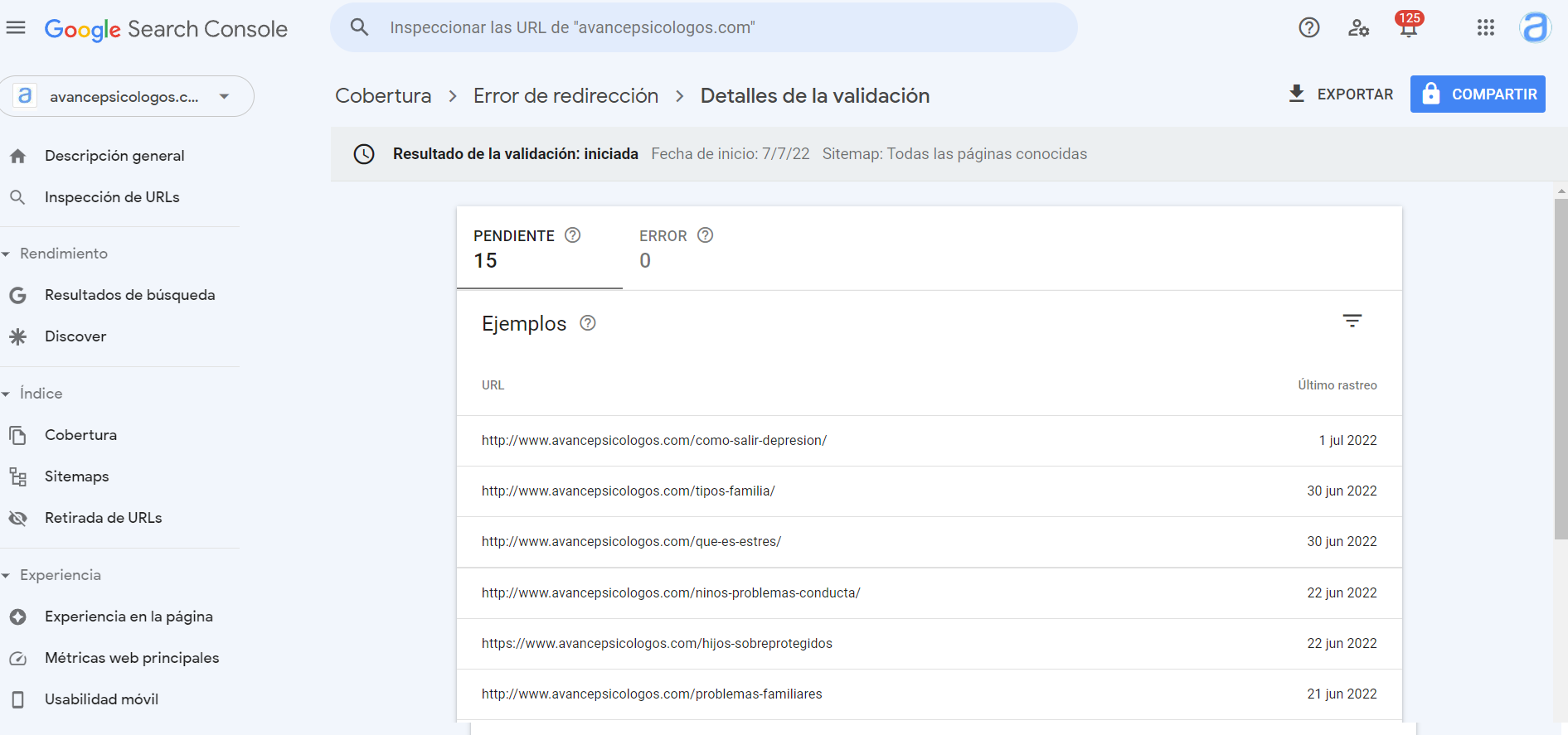Image resolution: width=1568 pixels, height=735 pixels.
Task: Click 'Fecha de inicio: 7/7/22' text
Action: pyautogui.click(x=731, y=154)
